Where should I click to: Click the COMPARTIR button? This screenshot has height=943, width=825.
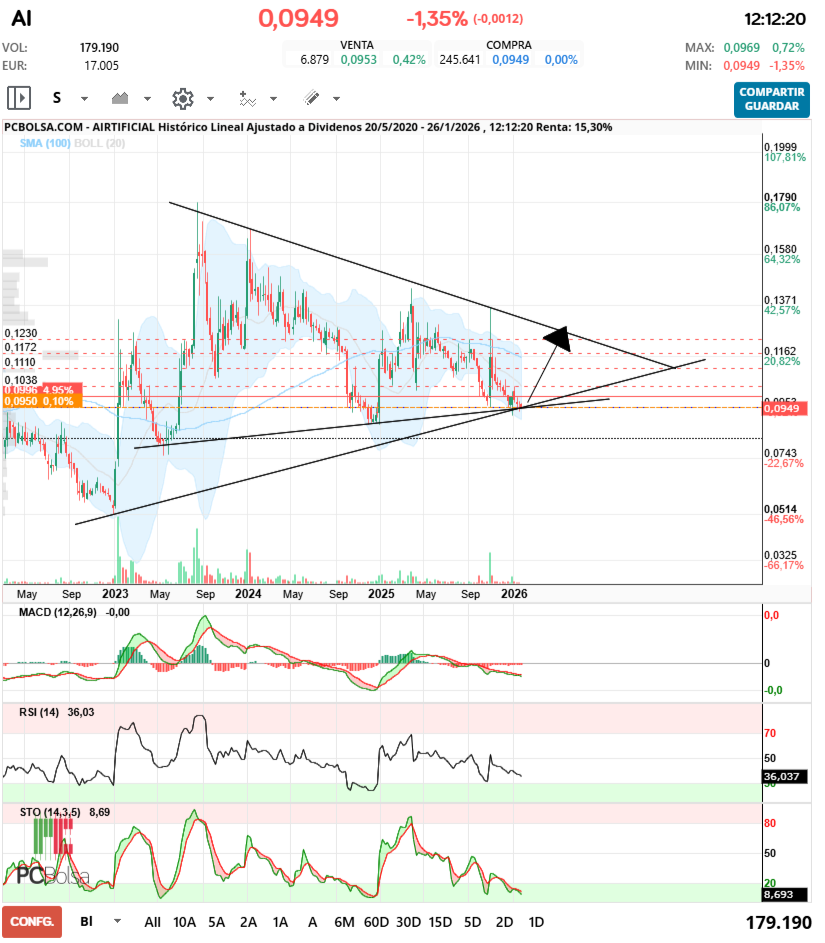(x=771, y=94)
